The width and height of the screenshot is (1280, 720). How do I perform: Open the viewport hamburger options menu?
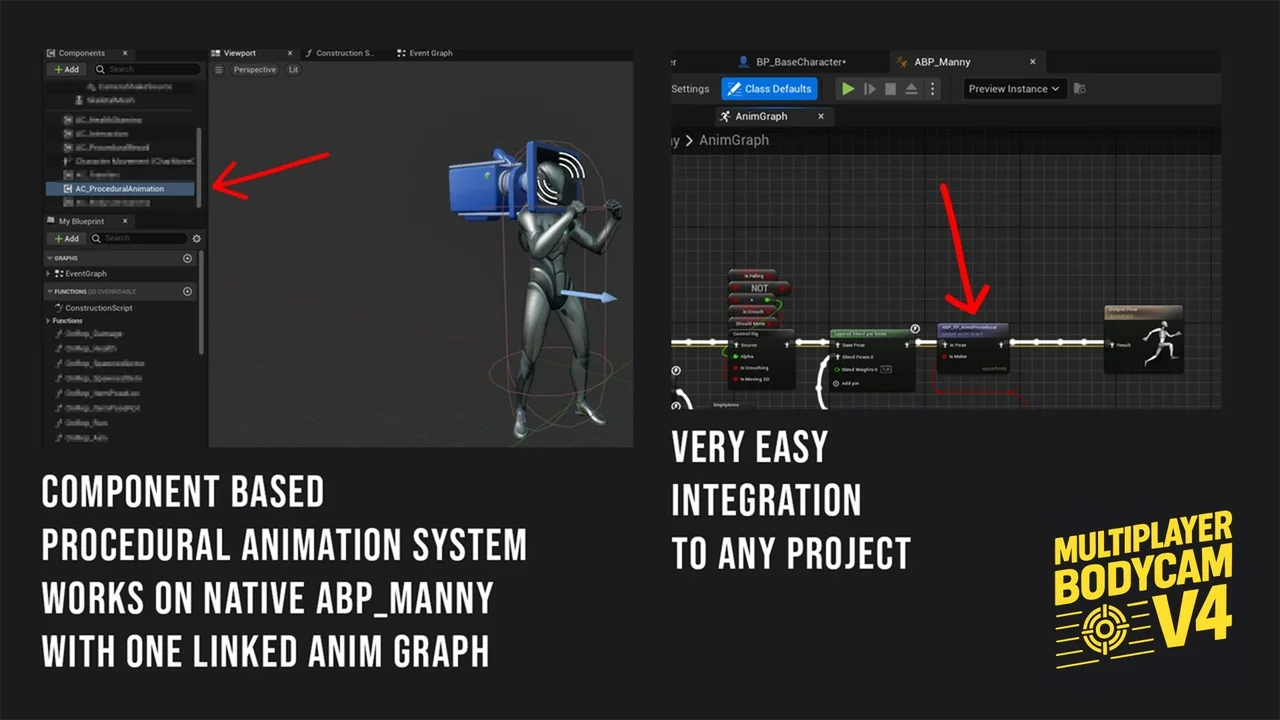point(219,70)
